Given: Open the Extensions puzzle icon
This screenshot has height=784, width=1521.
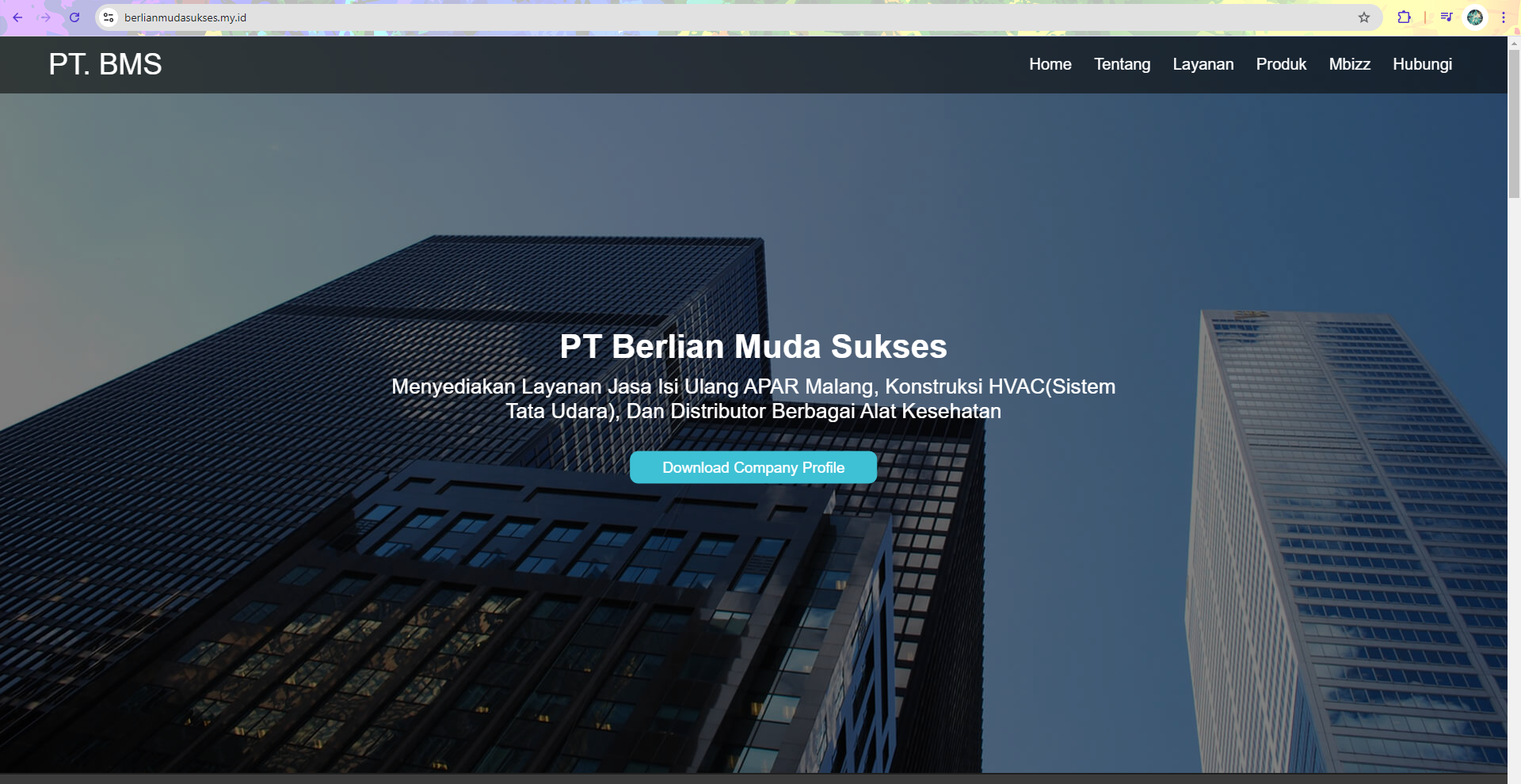Looking at the screenshot, I should [1404, 17].
